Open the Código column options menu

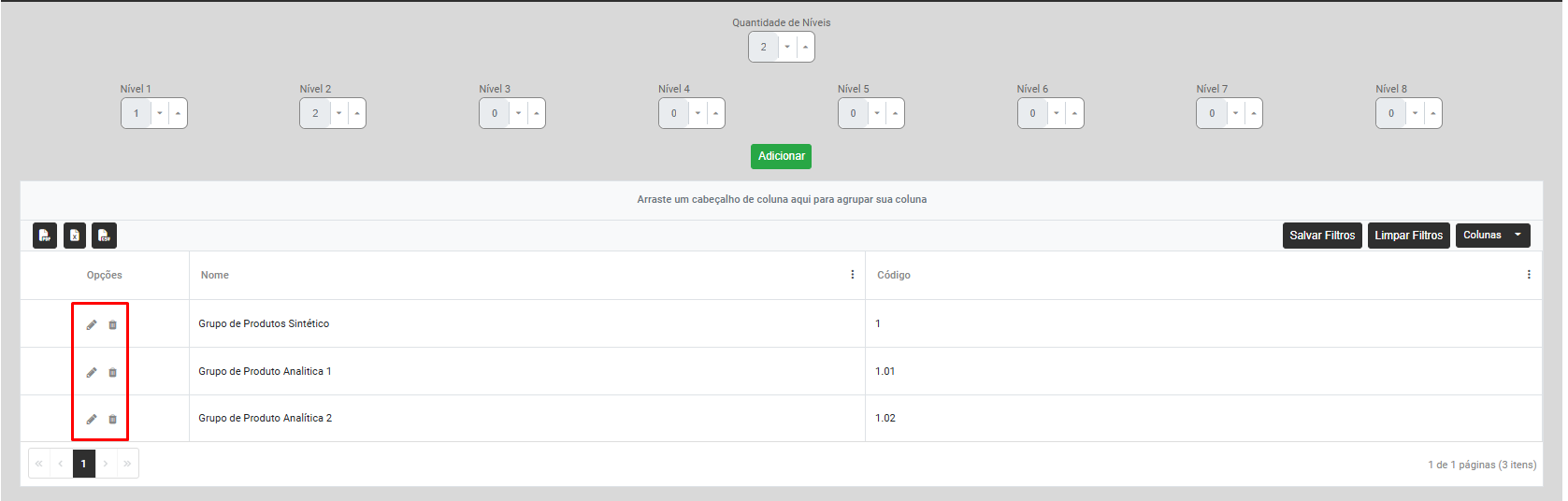(1529, 275)
